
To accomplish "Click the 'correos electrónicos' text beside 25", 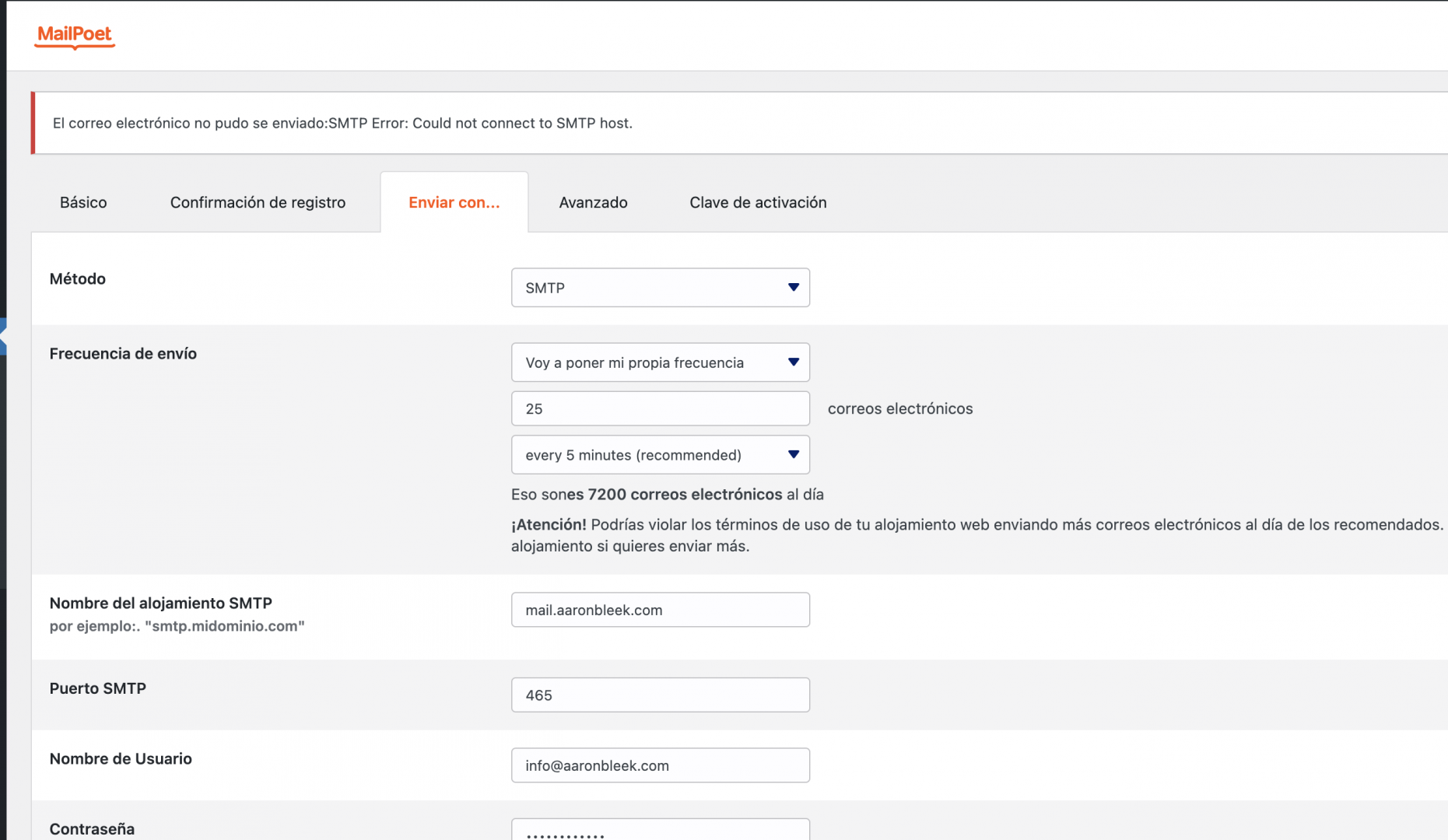I will [900, 409].
